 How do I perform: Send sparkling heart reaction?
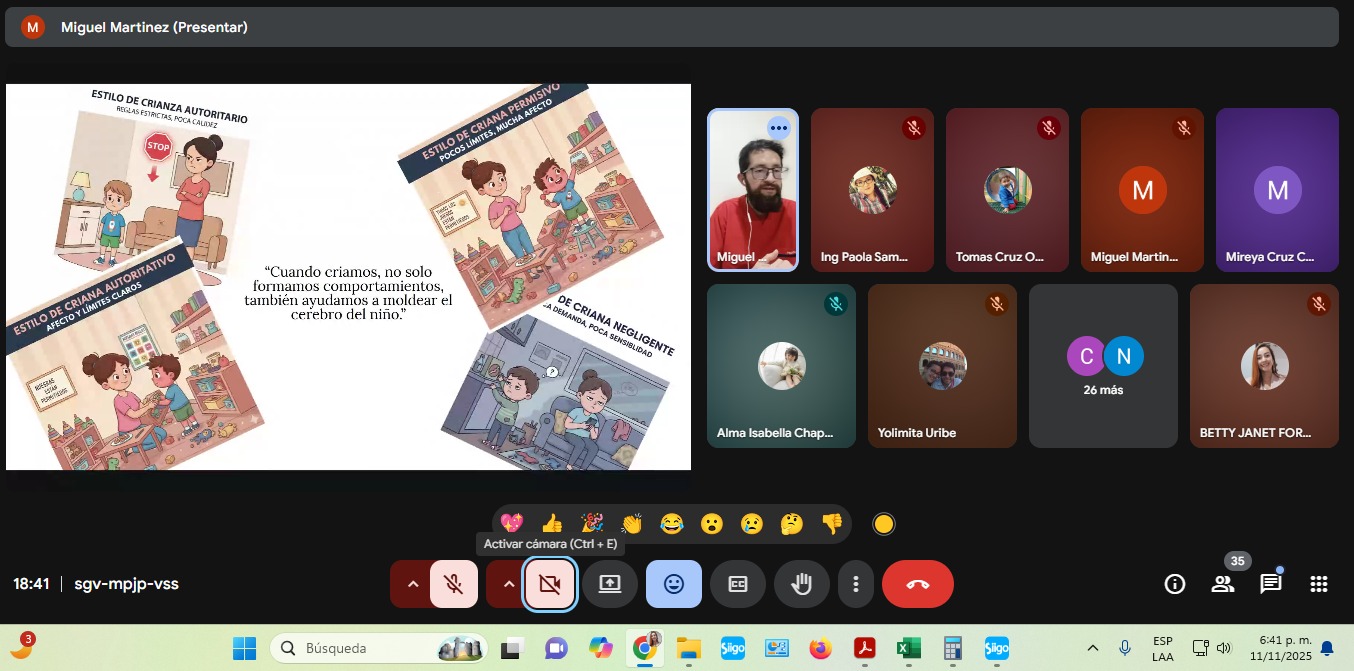[x=512, y=523]
